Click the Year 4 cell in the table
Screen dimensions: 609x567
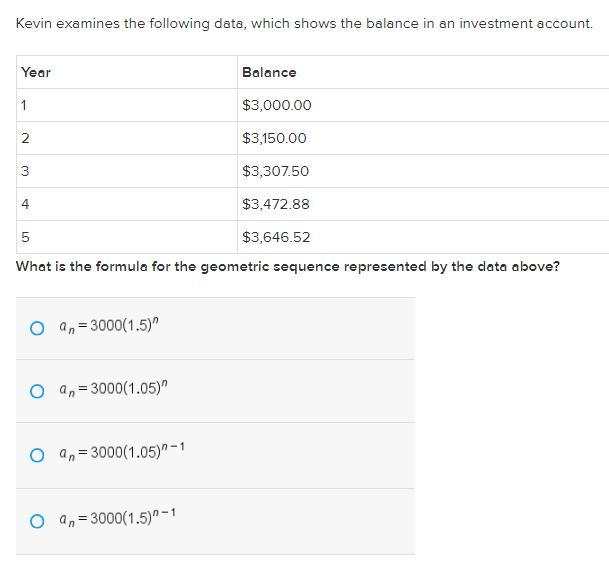(x=25, y=204)
